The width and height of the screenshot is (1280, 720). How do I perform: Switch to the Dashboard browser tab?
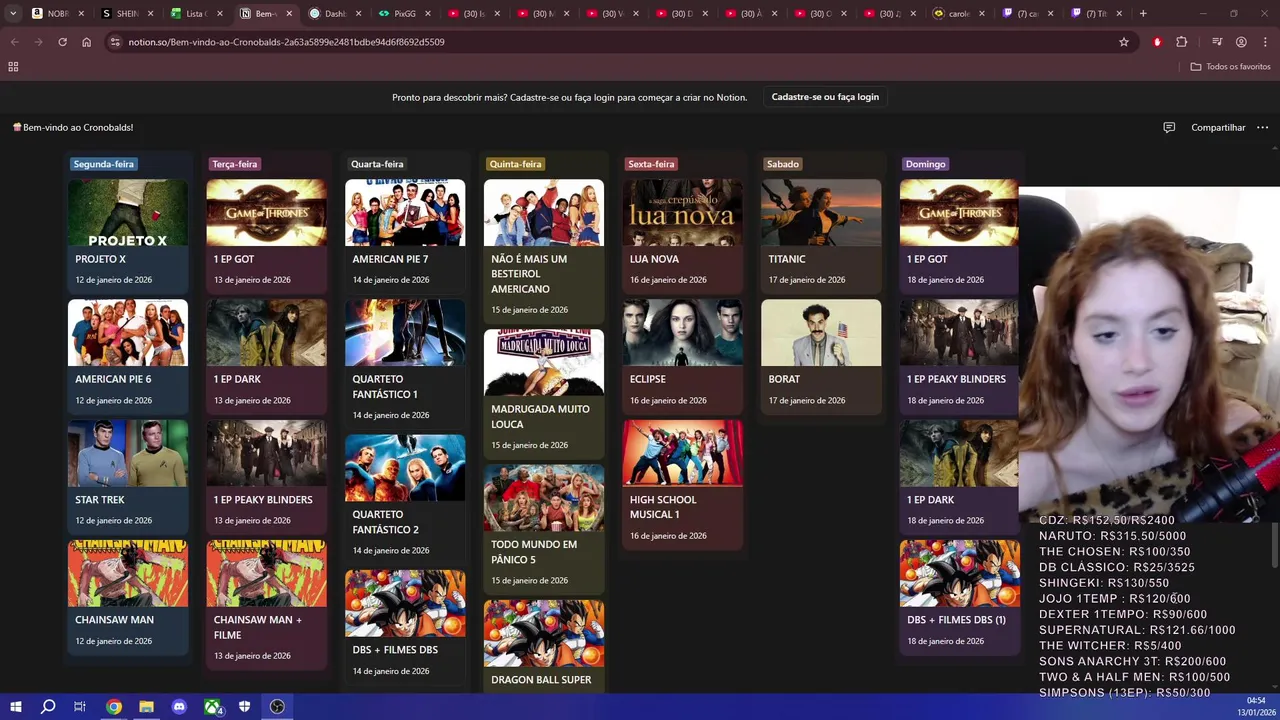coord(334,14)
